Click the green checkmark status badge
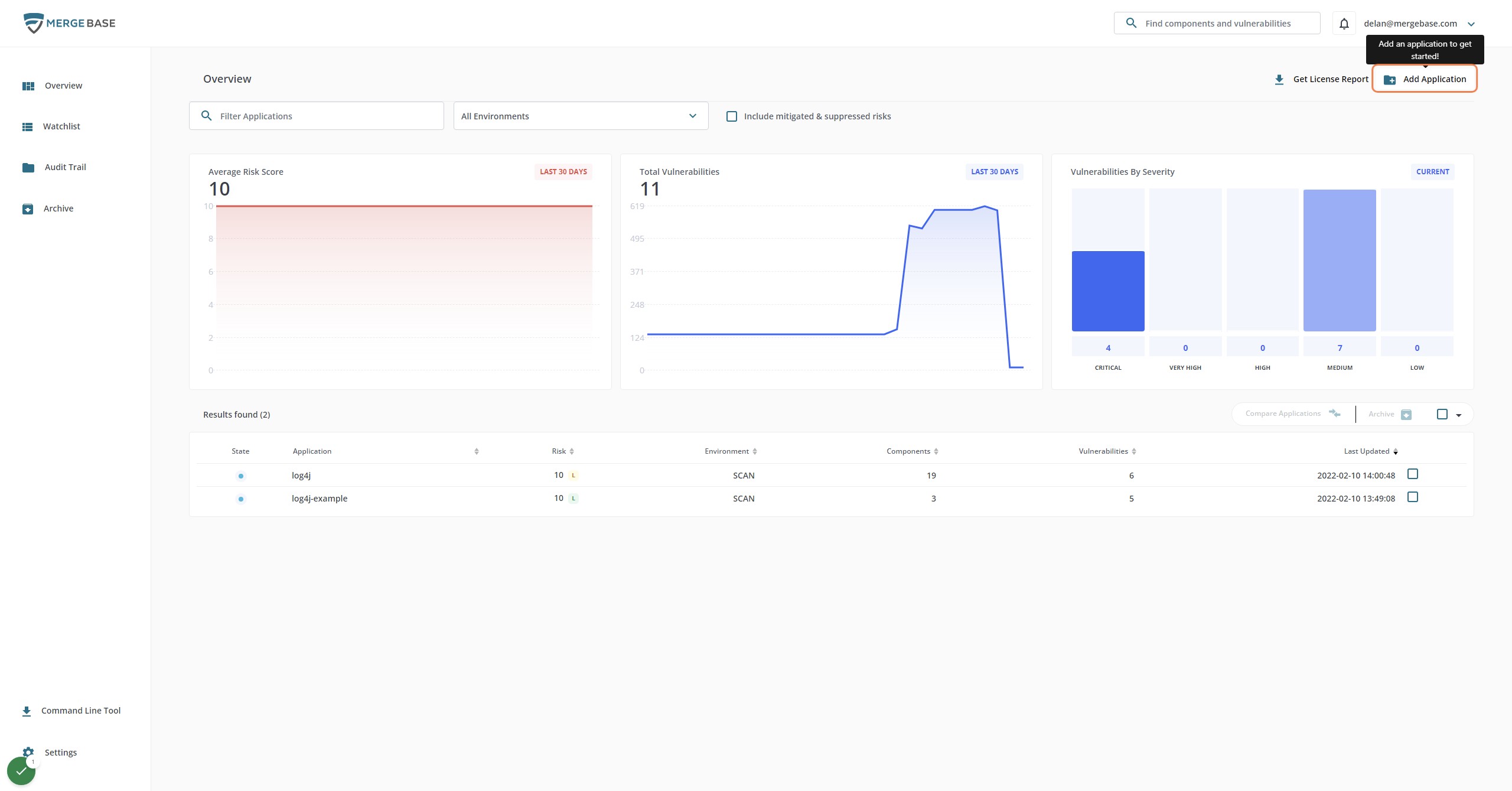 (x=21, y=771)
